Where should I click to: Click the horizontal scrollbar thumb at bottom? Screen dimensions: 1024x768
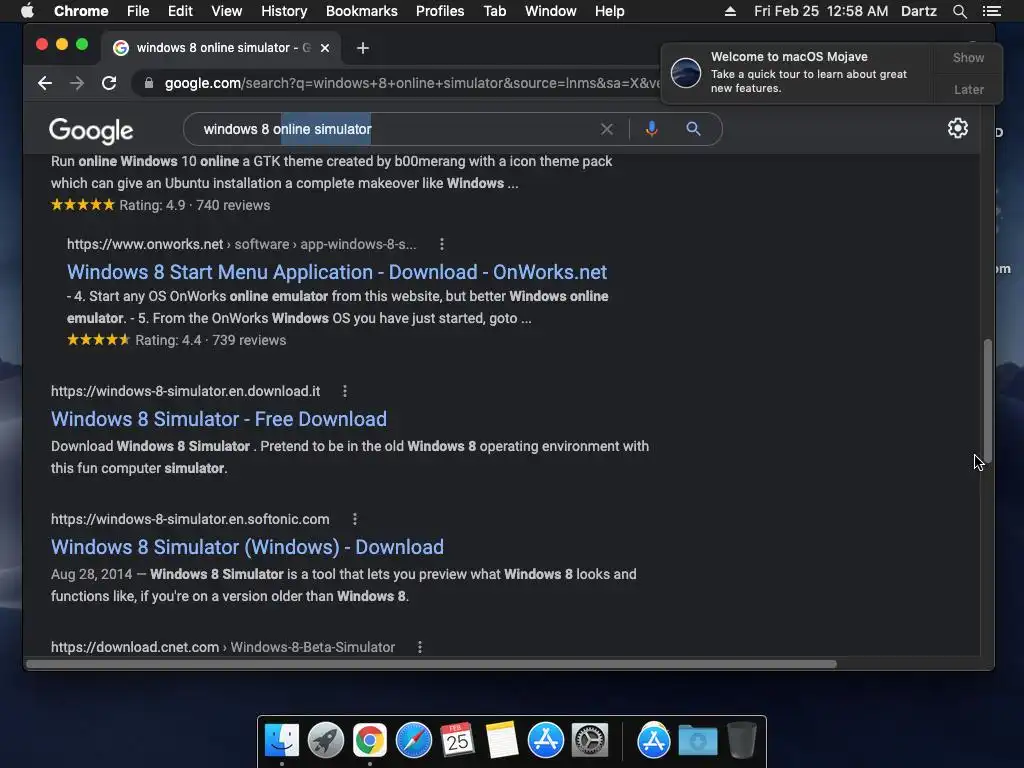[x=431, y=664]
